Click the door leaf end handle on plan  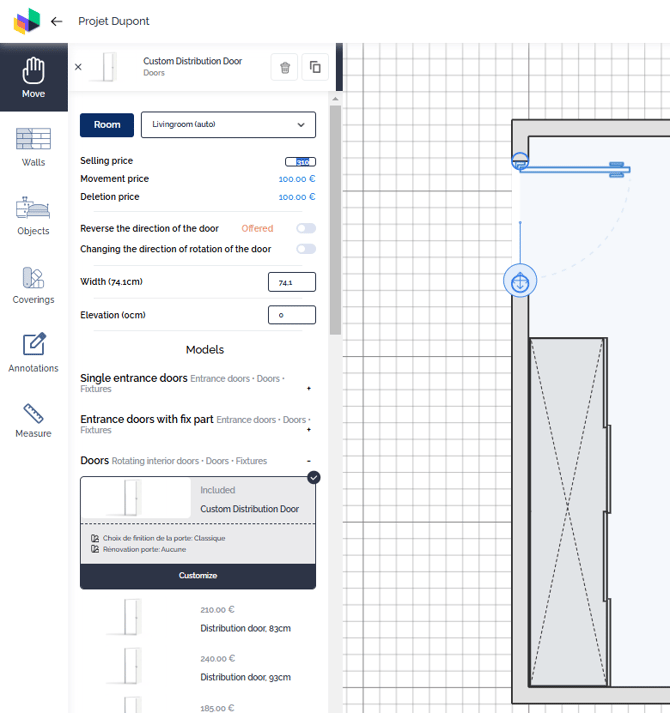(x=617, y=169)
